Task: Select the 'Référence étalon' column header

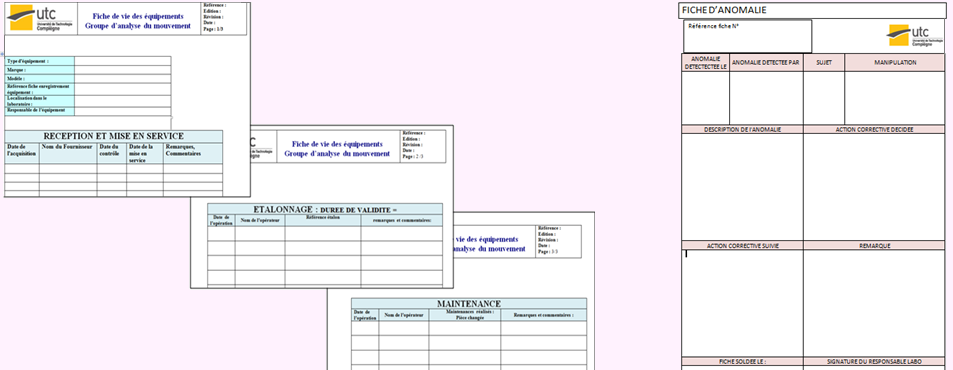Action: tap(323, 221)
